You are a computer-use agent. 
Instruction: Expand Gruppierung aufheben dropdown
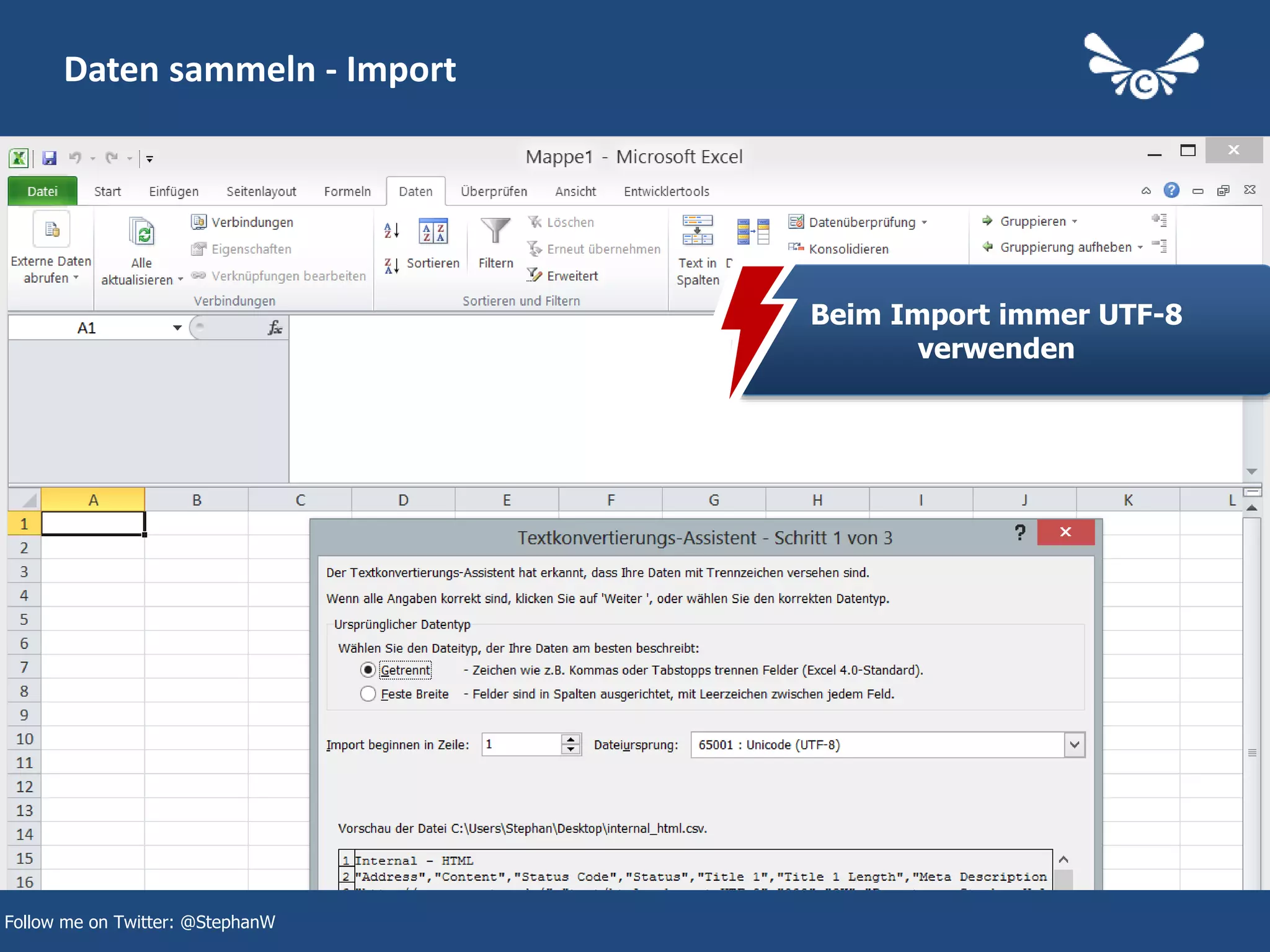click(x=1140, y=247)
